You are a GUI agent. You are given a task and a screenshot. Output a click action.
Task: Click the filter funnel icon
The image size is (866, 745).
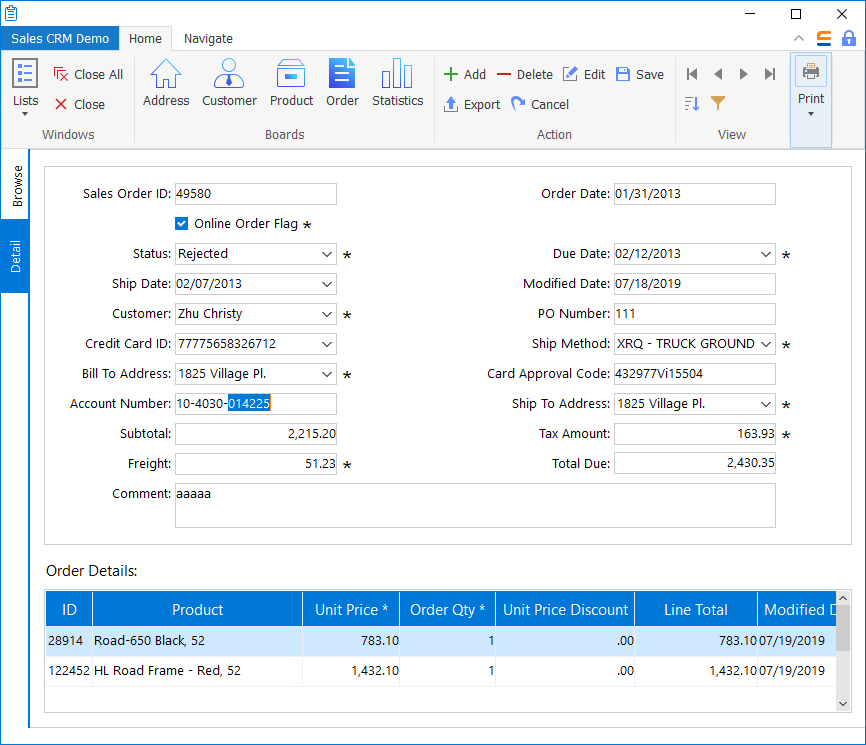click(x=718, y=103)
